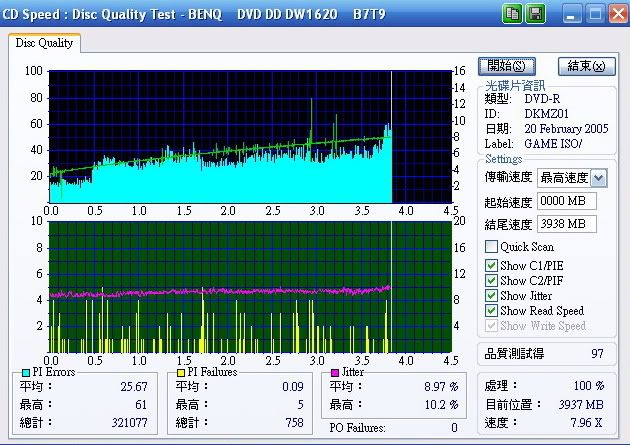Click the Label value GAME ISO/
Screen dimensions: 630x445
pyautogui.click(x=553, y=144)
